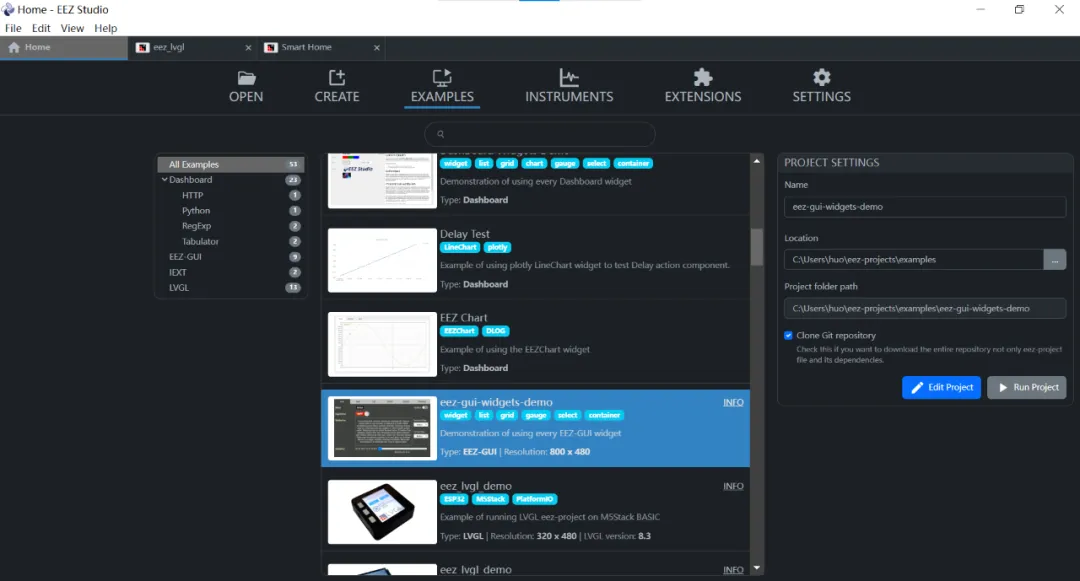Select the EXAMPLES section icon
Viewport: 1080px width, 581px height.
pyautogui.click(x=442, y=87)
